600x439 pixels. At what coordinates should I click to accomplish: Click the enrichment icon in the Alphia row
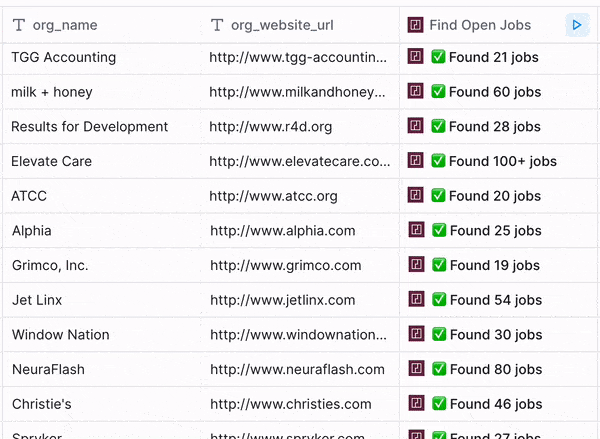(x=416, y=230)
